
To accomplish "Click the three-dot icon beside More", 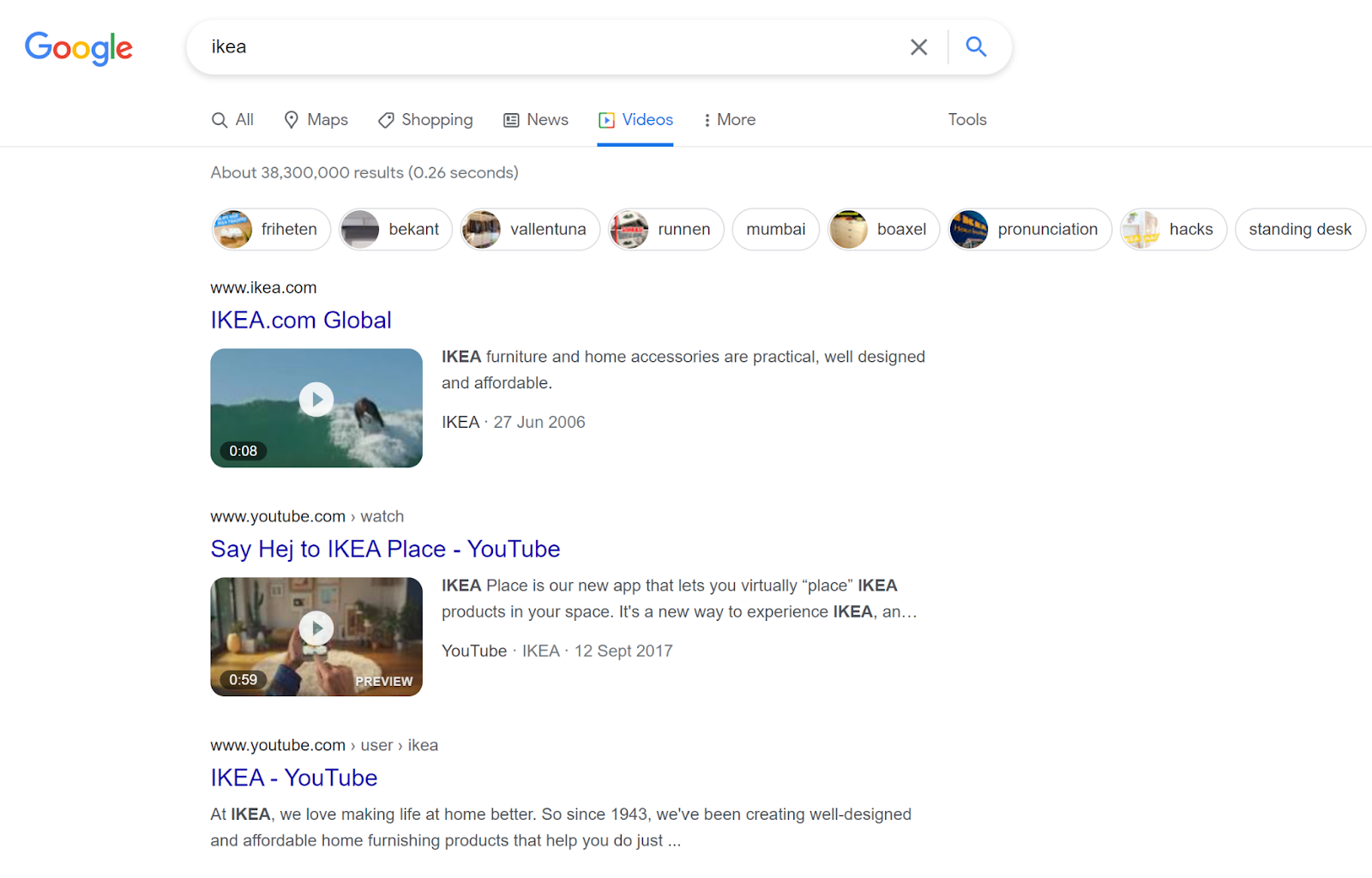I will pyautogui.click(x=707, y=120).
